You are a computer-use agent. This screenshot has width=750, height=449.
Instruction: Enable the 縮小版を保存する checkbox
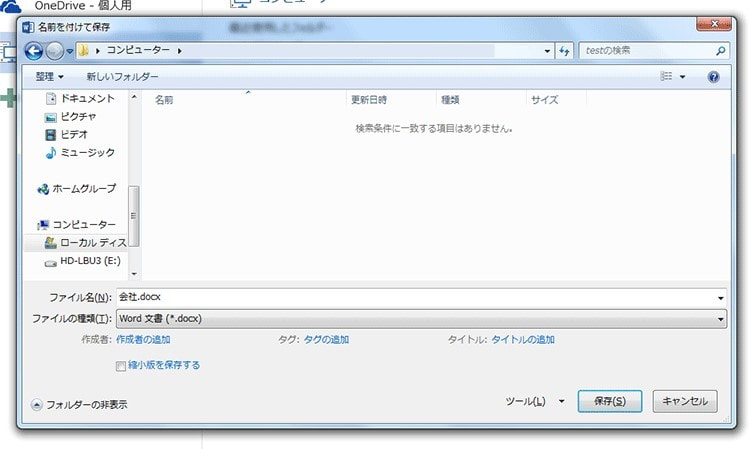pos(122,366)
